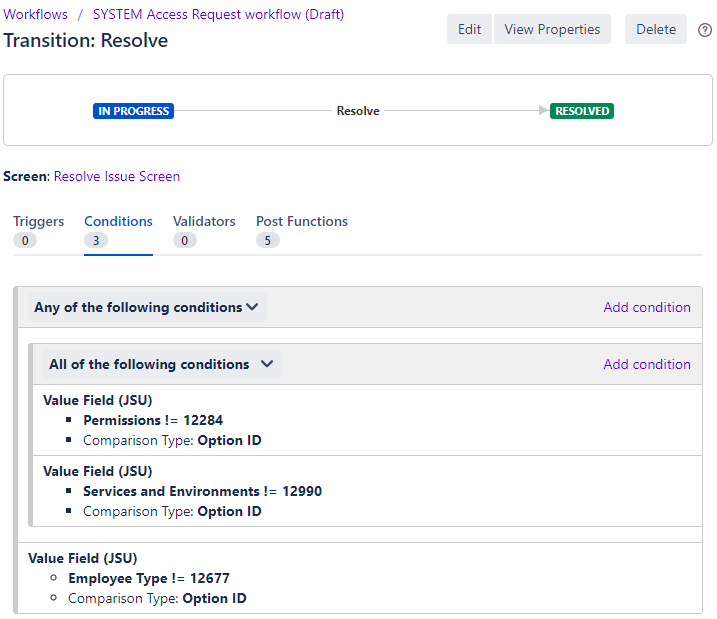Open SYSTEM Access Request workflow link
Image resolution: width=717 pixels, height=619 pixels.
[218, 15]
